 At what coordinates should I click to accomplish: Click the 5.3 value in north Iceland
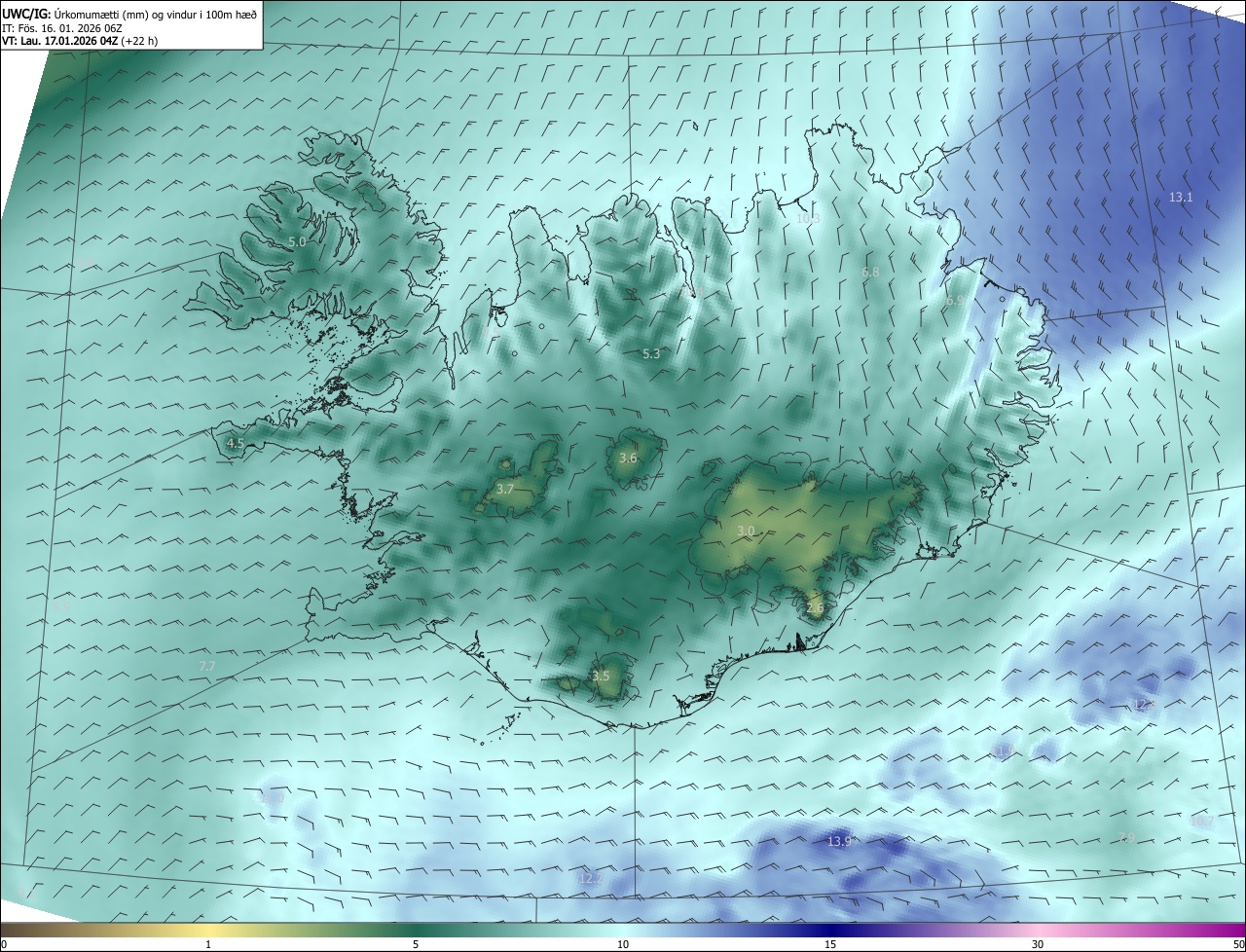click(x=651, y=354)
